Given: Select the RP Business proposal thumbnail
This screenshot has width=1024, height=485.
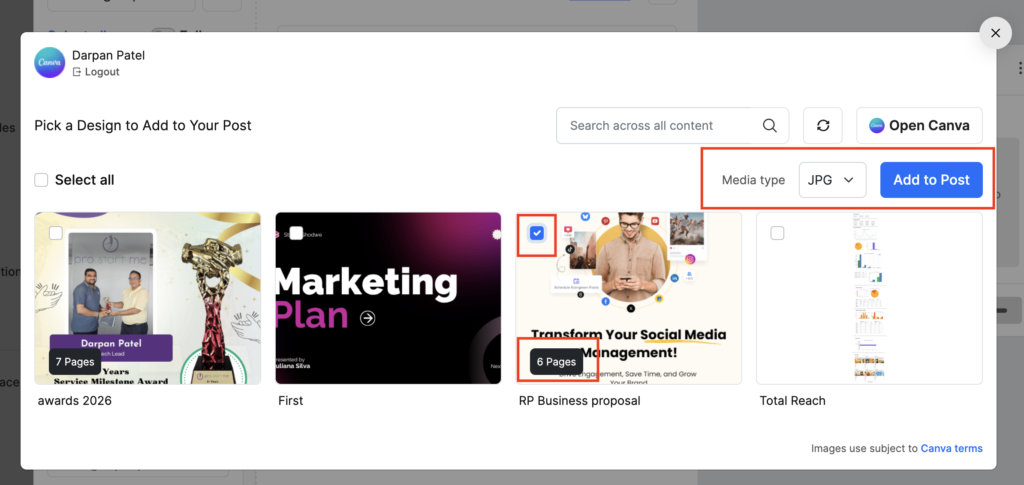Looking at the screenshot, I should tap(629, 298).
